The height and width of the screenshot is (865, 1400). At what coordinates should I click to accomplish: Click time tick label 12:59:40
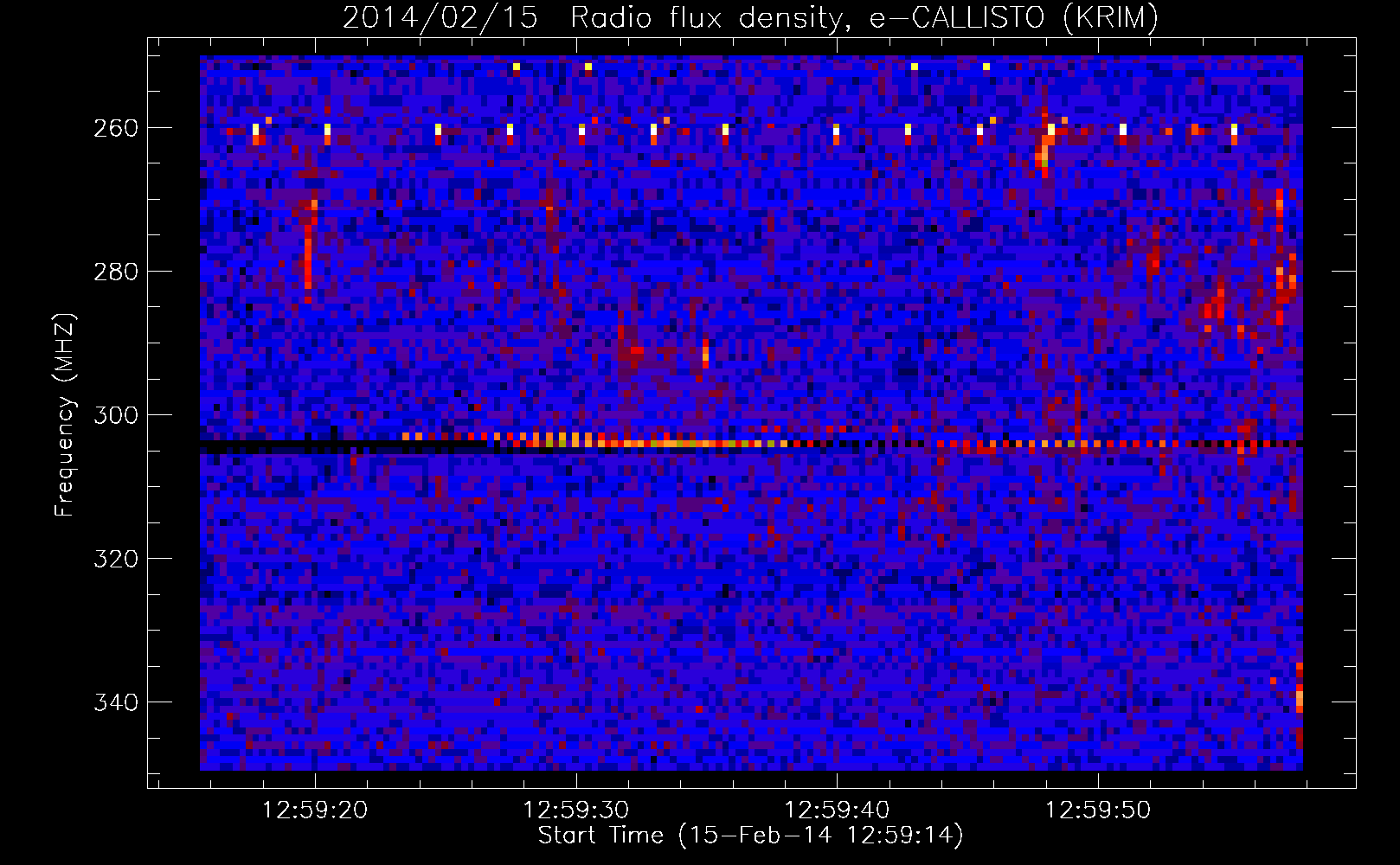837,811
